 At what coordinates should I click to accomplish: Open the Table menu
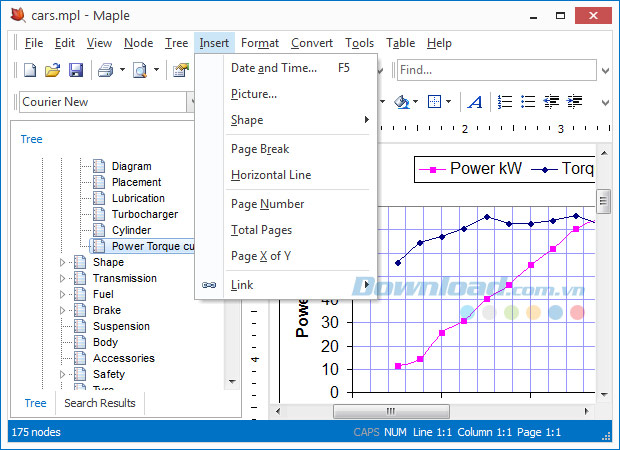click(401, 43)
